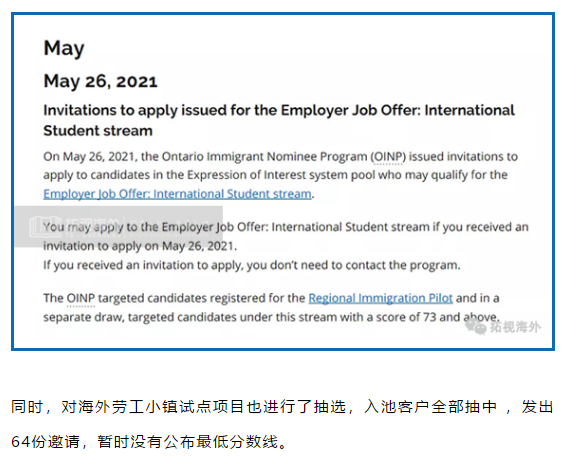Click the 'Invitations to apply issued' headline
Image resolution: width=571 pixels, height=464 pixels.
[x=279, y=120]
